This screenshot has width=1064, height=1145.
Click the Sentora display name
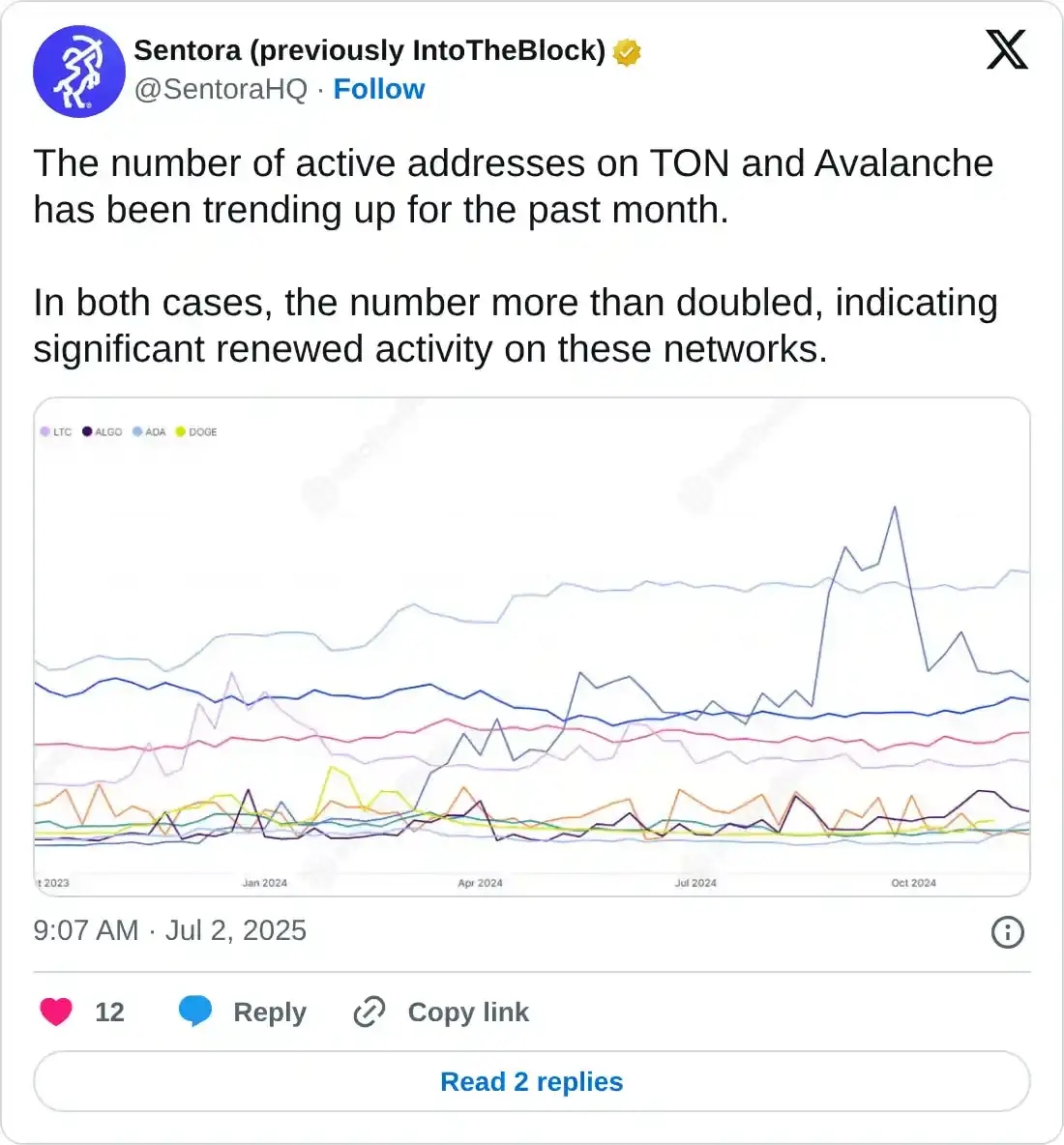[x=368, y=50]
